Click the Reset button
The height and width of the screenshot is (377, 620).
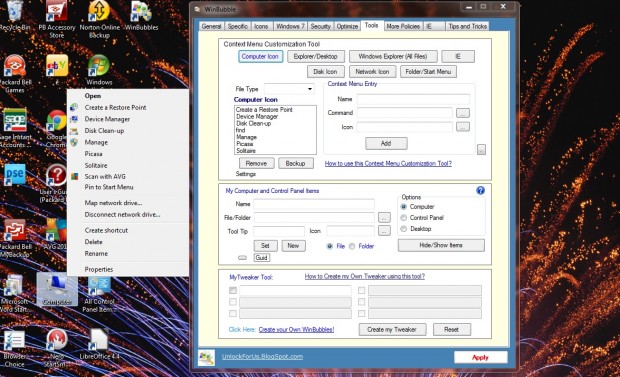[x=452, y=330]
